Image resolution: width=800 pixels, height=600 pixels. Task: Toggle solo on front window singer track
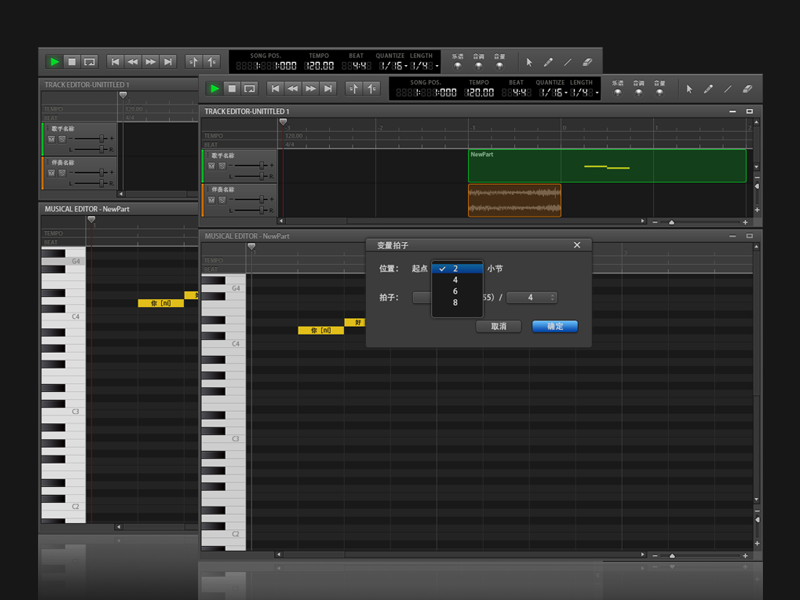(x=221, y=165)
